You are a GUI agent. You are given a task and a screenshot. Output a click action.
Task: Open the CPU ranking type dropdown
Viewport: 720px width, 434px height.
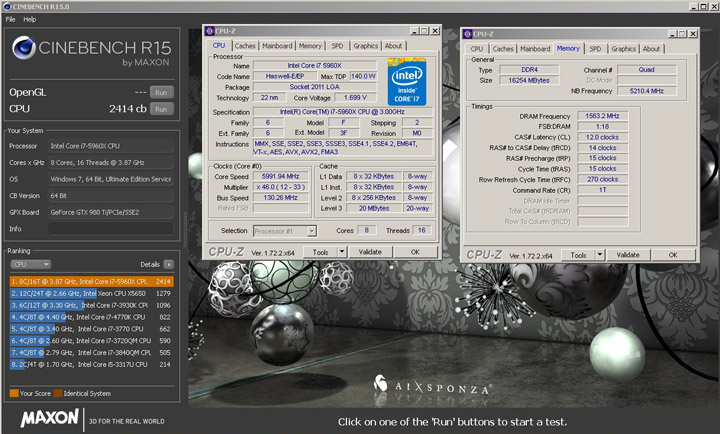click(30, 265)
